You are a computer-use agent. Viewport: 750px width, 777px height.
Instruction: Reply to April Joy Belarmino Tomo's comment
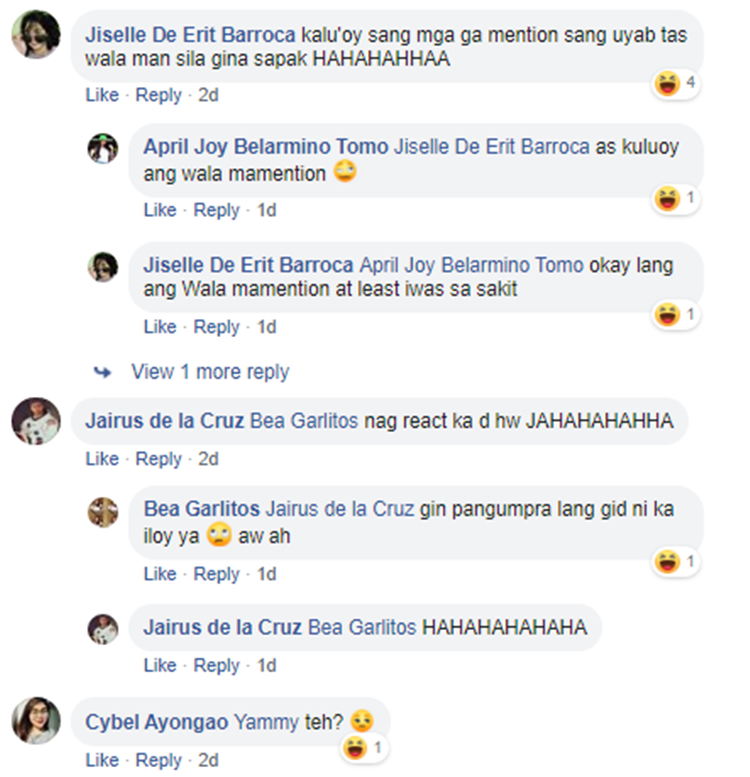pos(216,210)
